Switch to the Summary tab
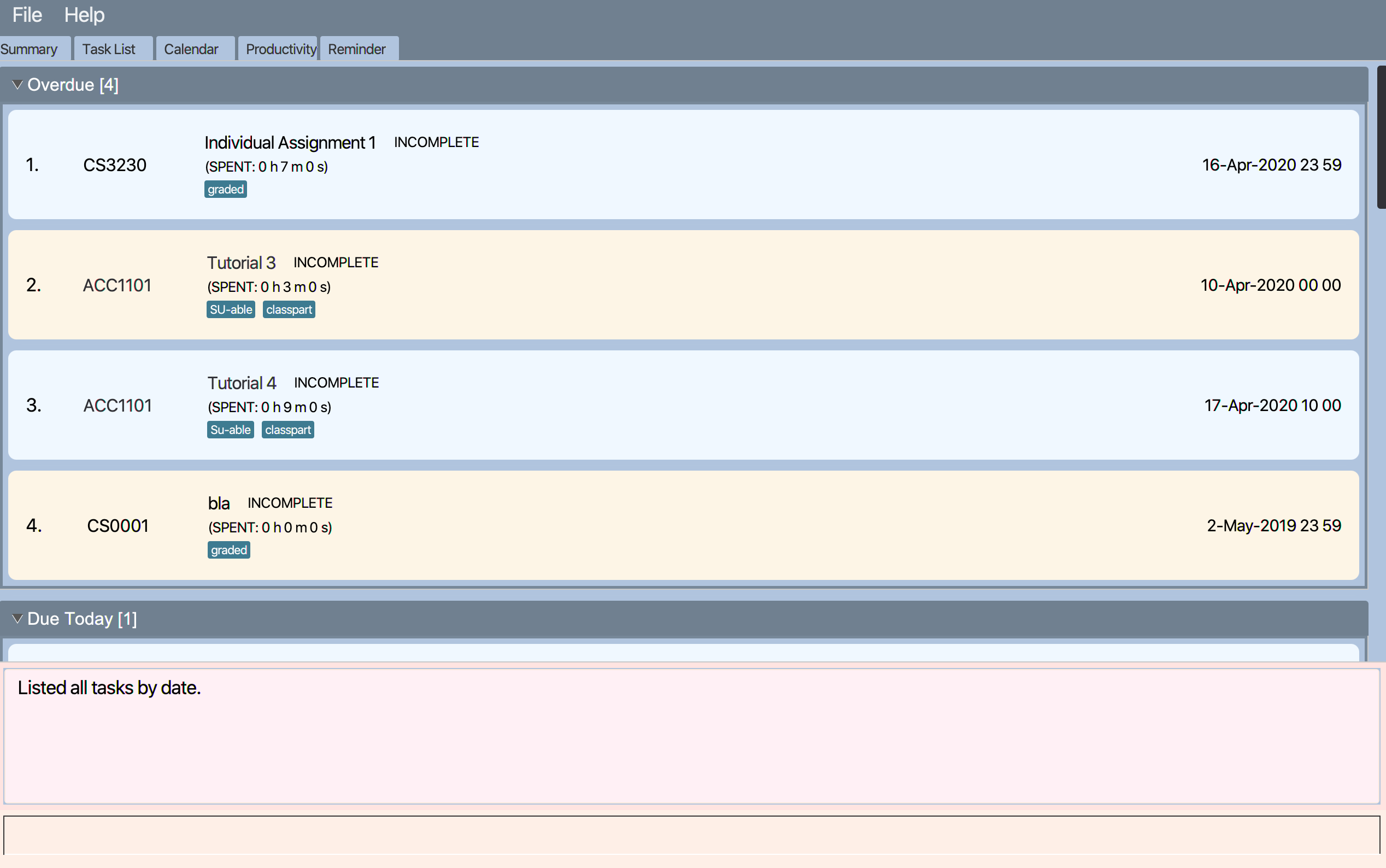Image resolution: width=1386 pixels, height=868 pixels. 30,49
